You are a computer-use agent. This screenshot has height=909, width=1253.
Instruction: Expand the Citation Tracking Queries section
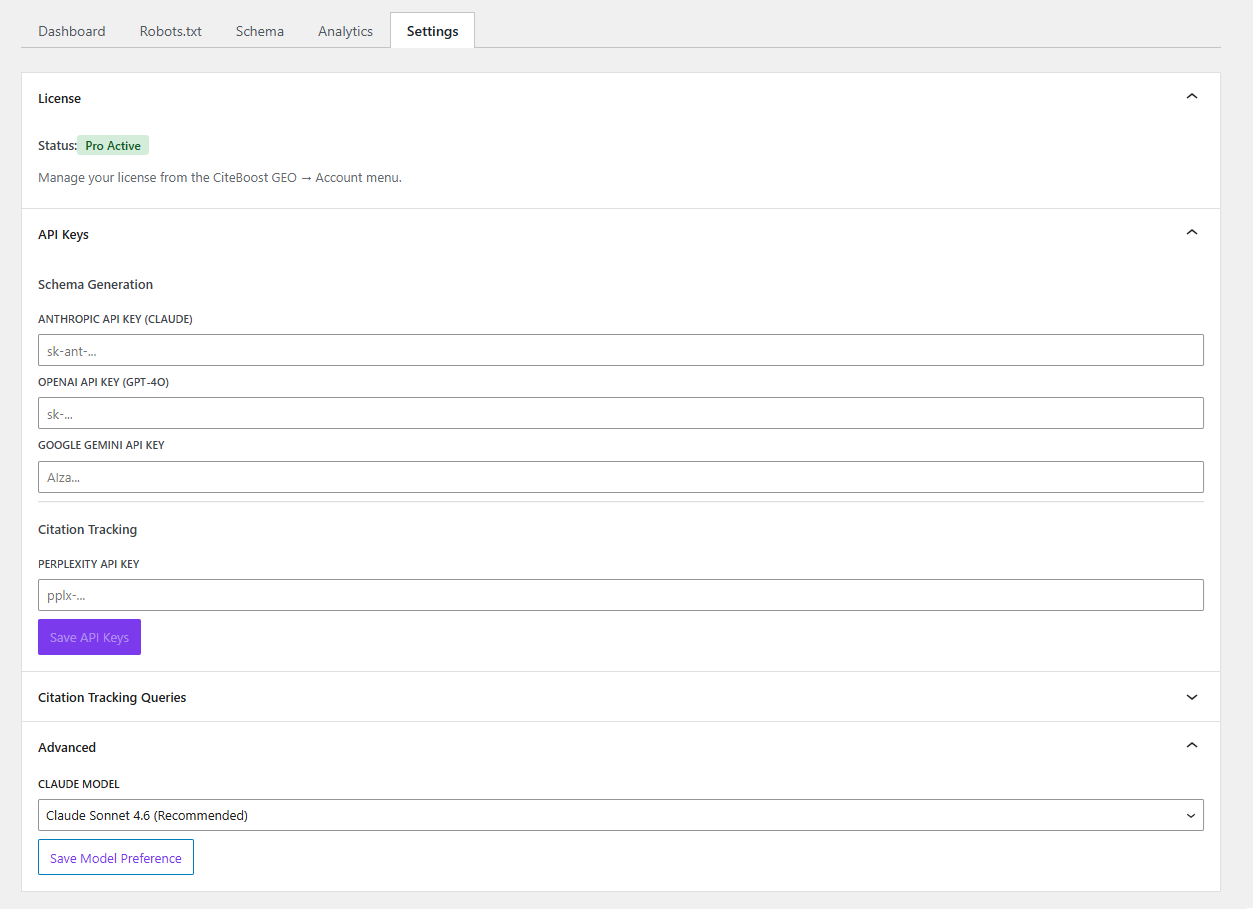(x=1191, y=697)
